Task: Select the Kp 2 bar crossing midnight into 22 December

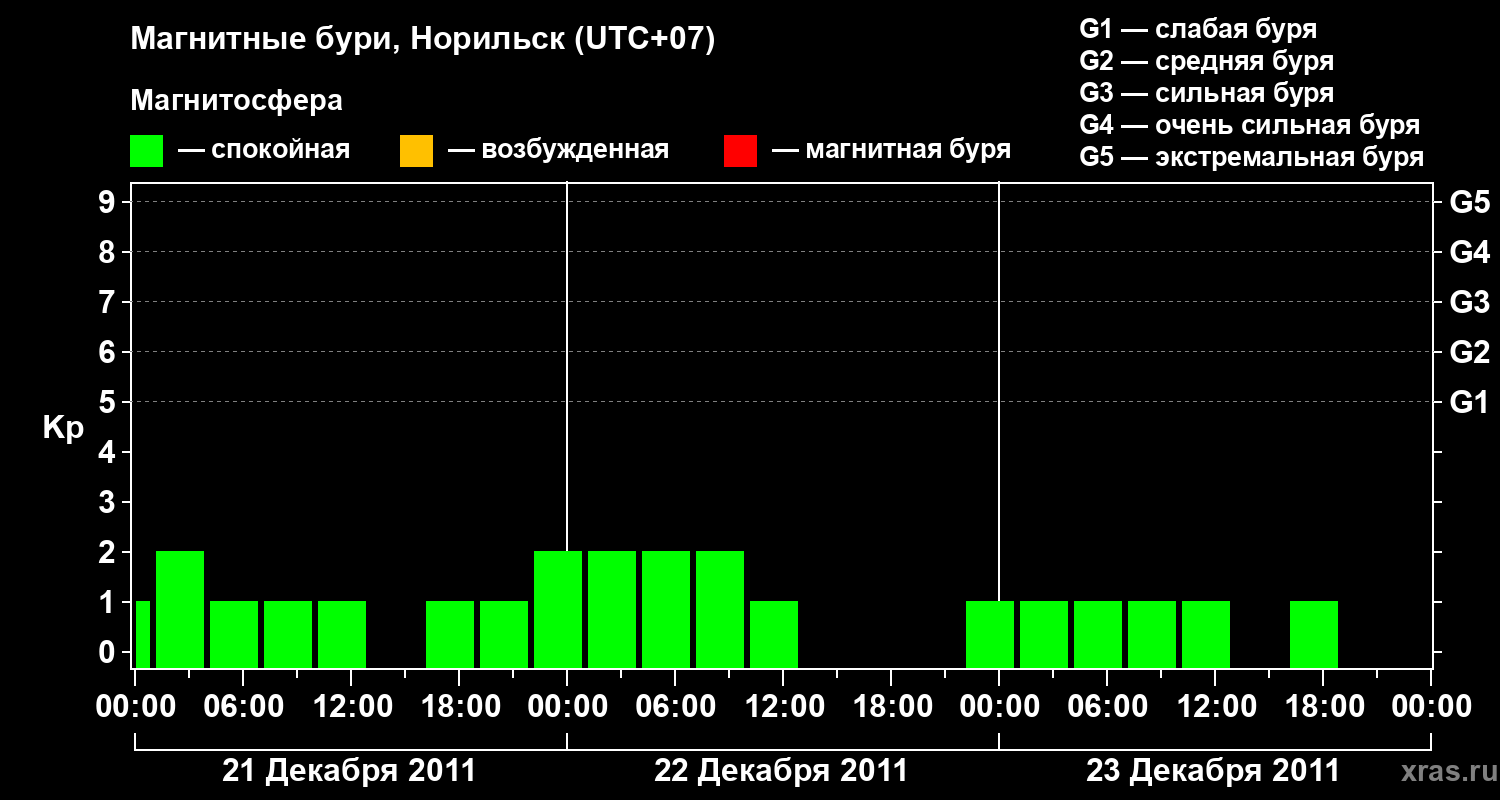Action: 558,609
